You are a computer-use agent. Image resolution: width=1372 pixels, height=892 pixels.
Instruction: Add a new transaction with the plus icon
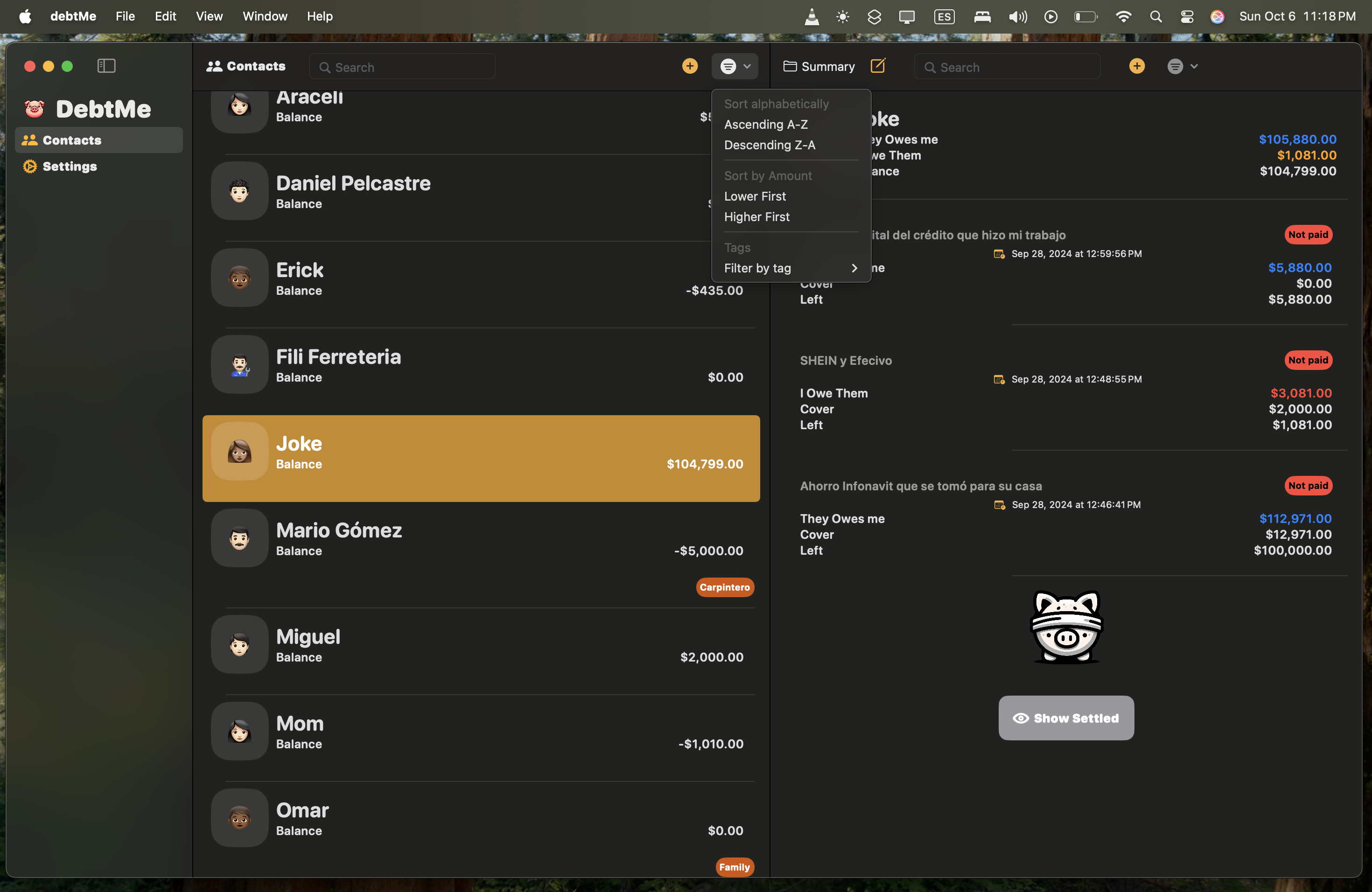(1136, 66)
